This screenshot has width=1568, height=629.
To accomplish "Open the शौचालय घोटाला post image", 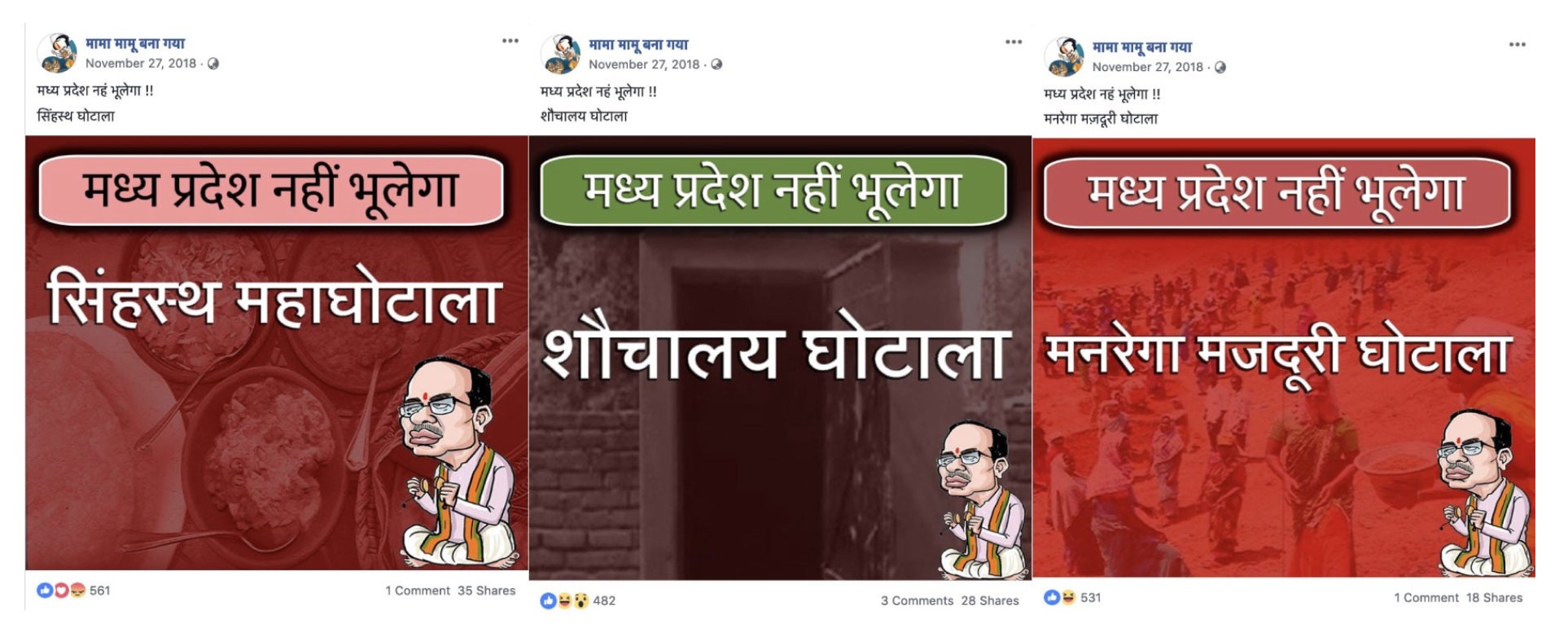I will [780, 358].
